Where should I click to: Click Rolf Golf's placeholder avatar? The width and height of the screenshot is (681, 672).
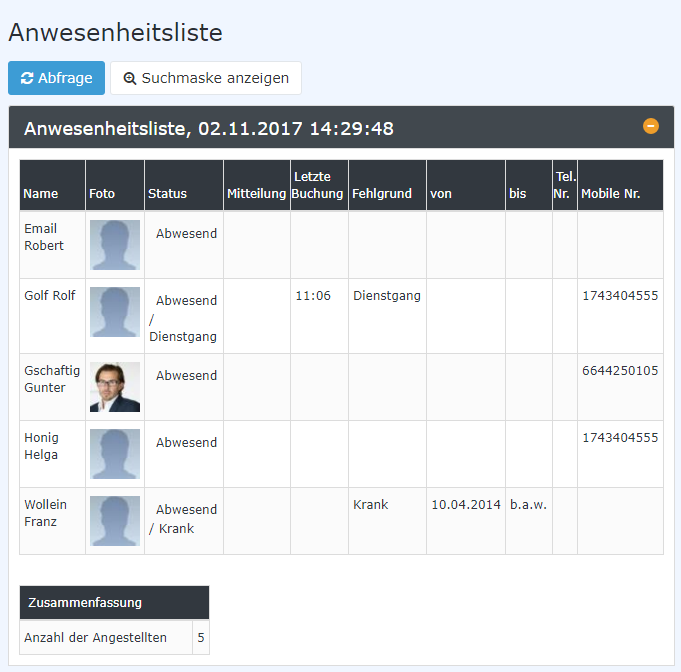(x=115, y=312)
